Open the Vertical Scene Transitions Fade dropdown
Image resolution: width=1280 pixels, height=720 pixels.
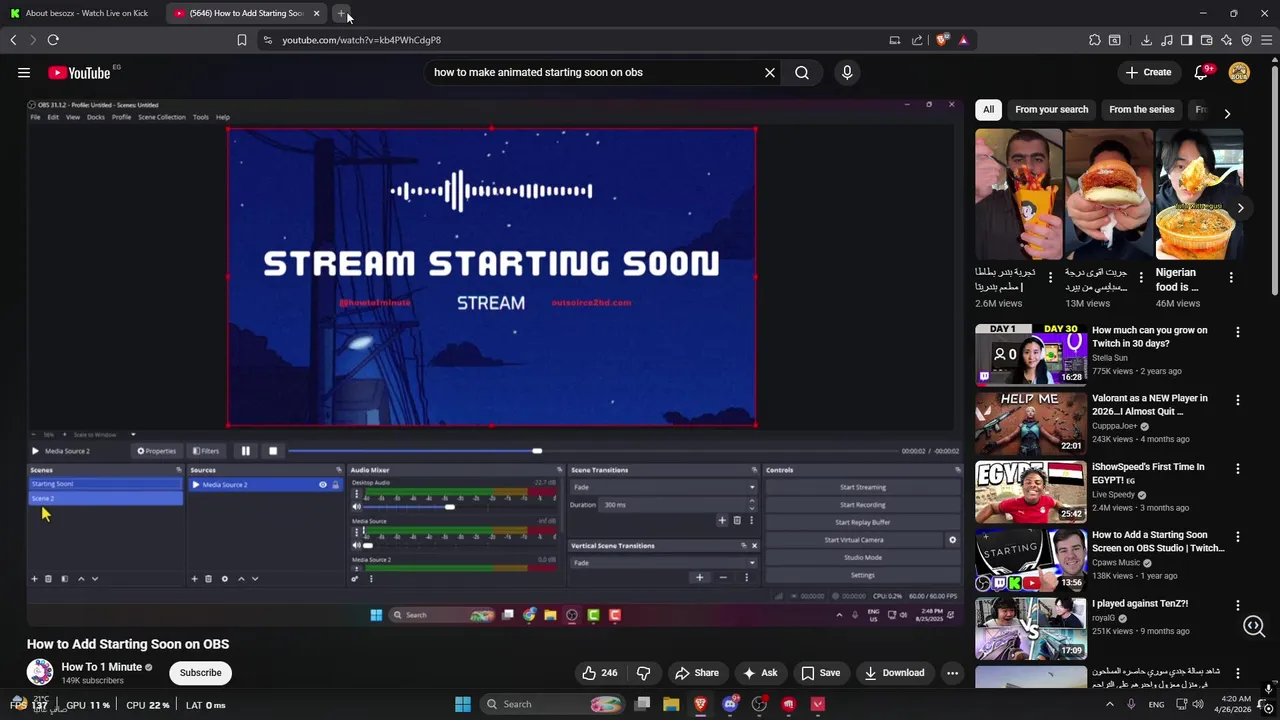663,563
